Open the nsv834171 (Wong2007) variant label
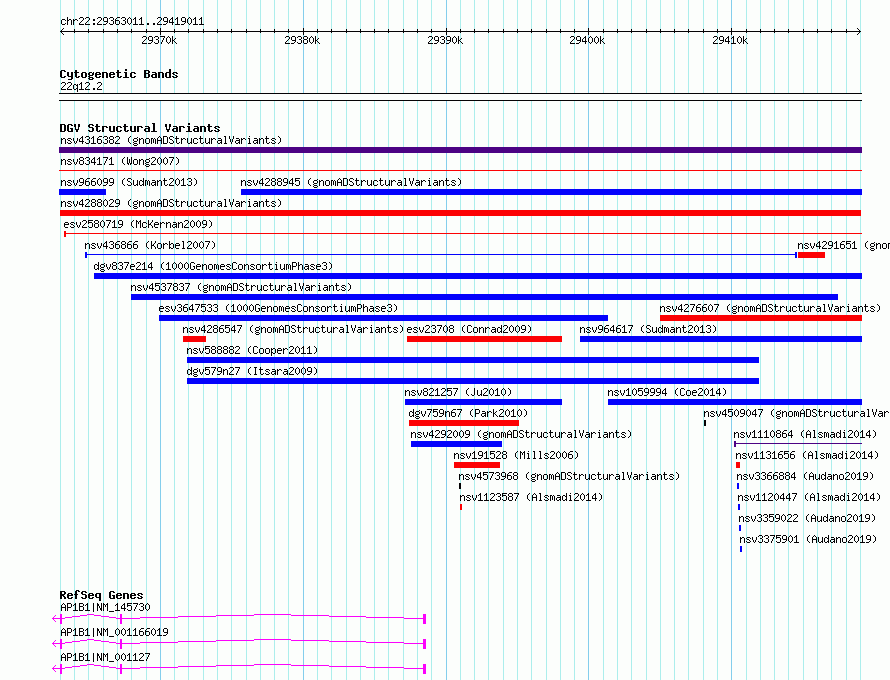The image size is (890, 680). (120, 161)
